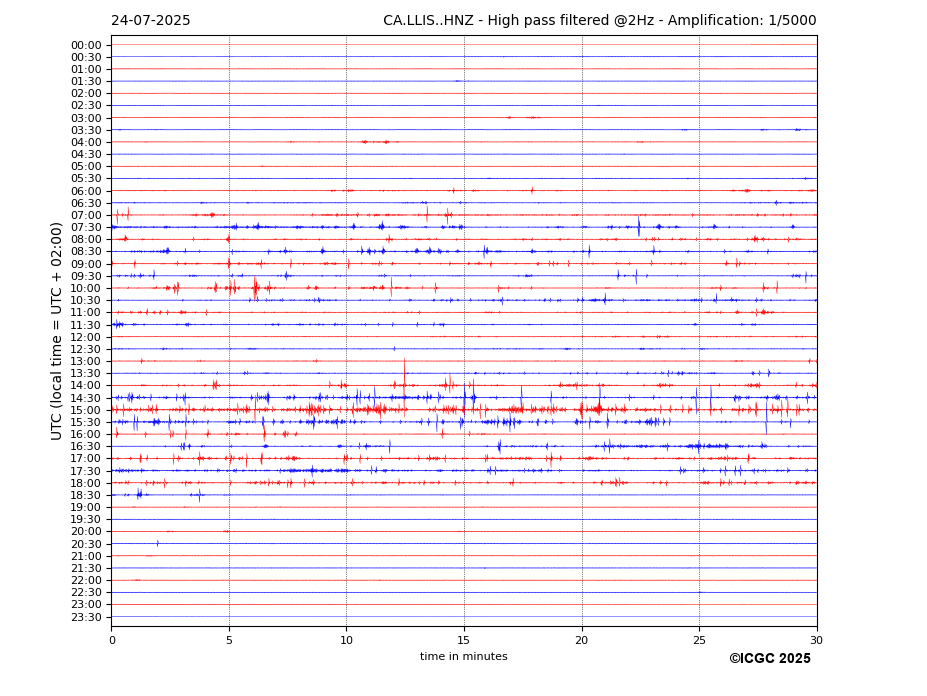This screenshot has width=927, height=696.
Task: Click the 11:30 row time label
Action: coord(86,326)
